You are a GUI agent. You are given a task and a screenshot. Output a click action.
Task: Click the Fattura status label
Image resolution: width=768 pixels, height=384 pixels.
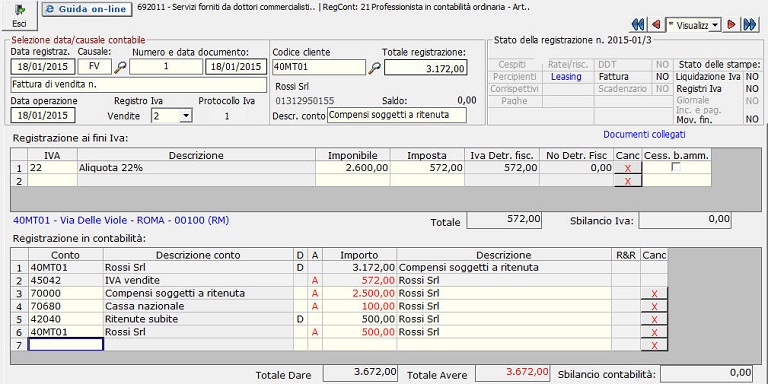point(613,77)
